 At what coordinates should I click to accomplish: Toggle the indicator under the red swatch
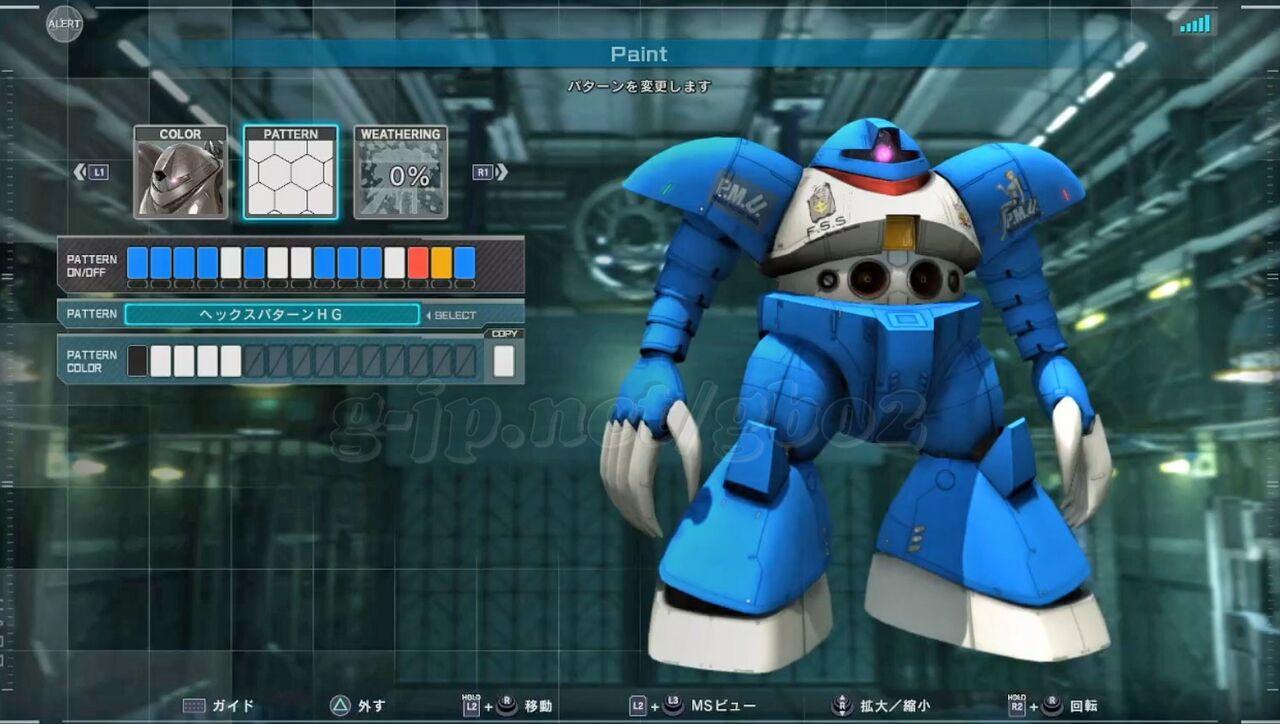pyautogui.click(x=418, y=284)
